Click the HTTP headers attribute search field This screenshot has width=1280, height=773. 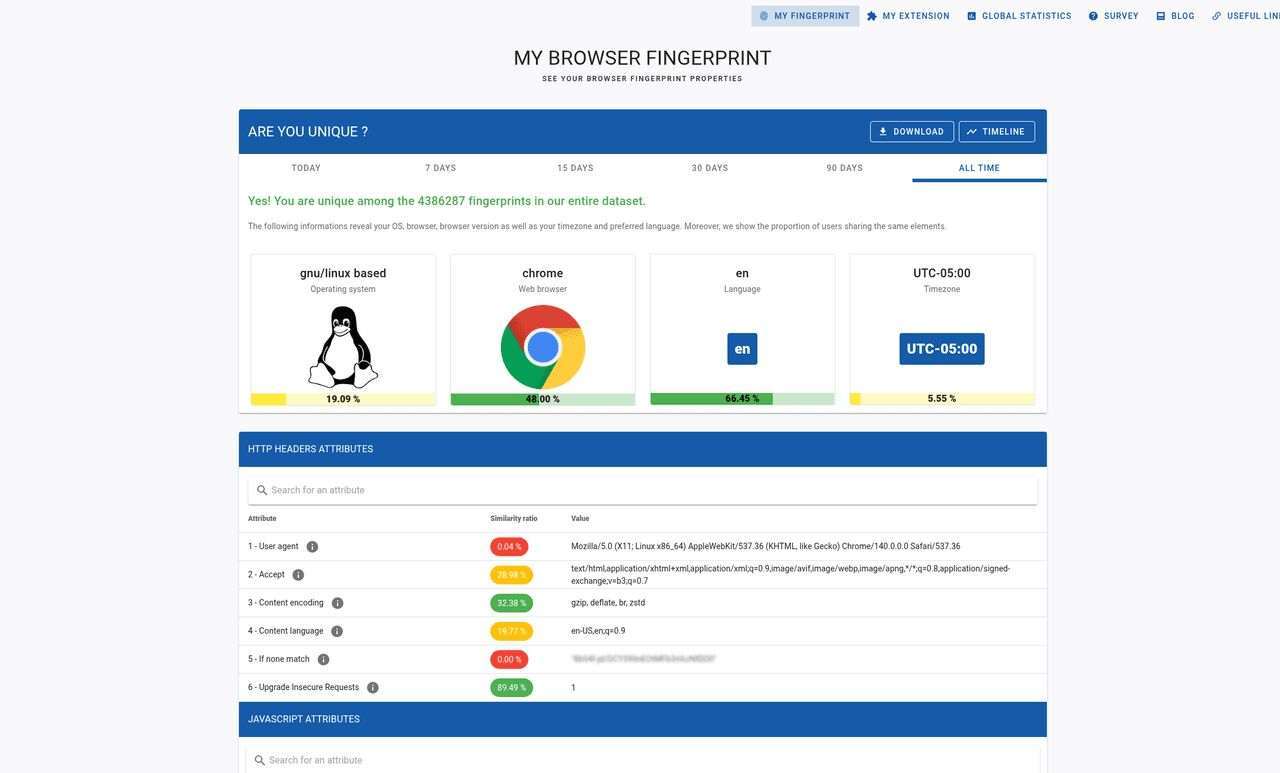tap(642, 490)
